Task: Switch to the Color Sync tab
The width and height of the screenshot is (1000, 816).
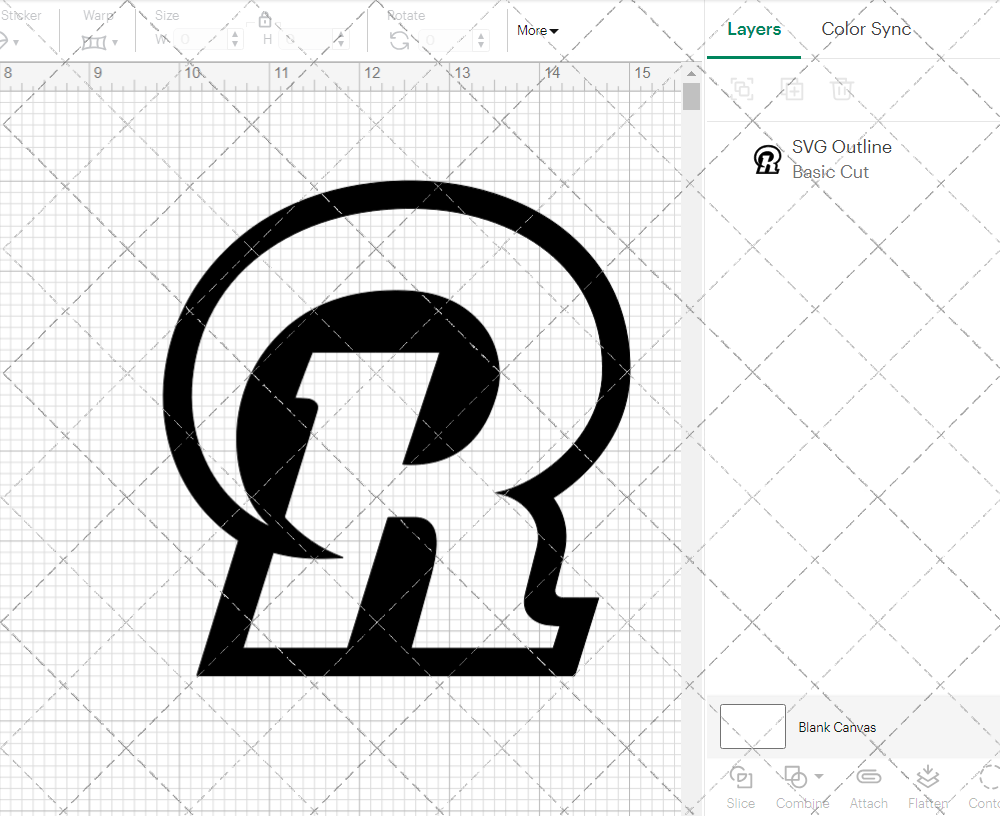Action: pyautogui.click(x=866, y=29)
